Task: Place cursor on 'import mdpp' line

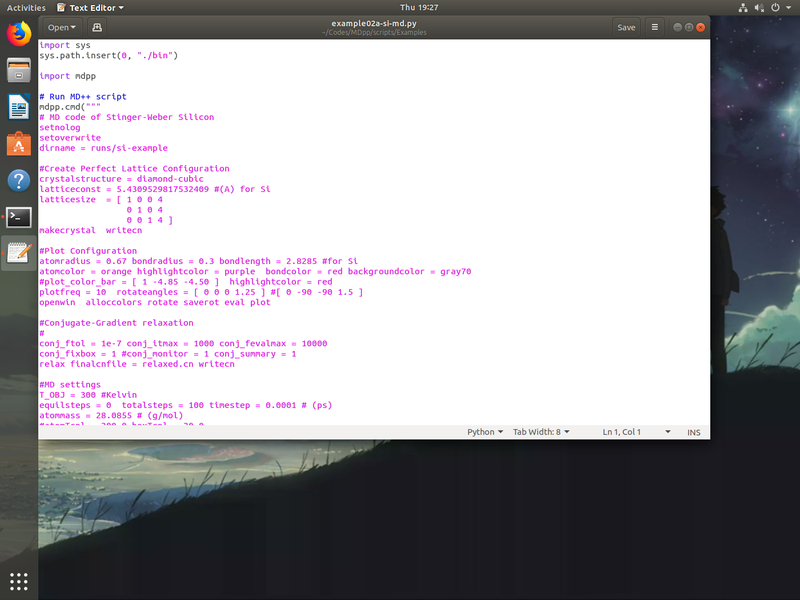Action: [67, 76]
